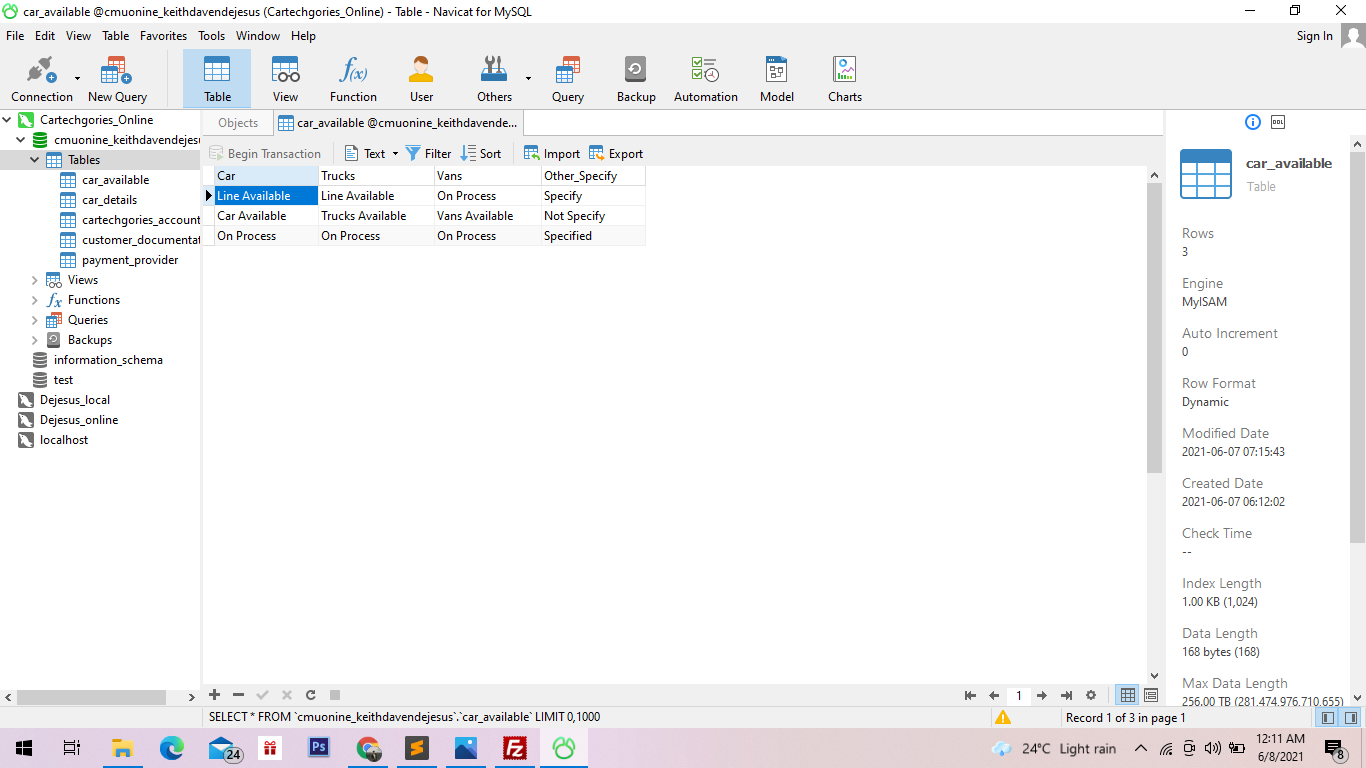The width and height of the screenshot is (1366, 768).
Task: Open FileZilla from the taskbar
Action: pos(515,748)
